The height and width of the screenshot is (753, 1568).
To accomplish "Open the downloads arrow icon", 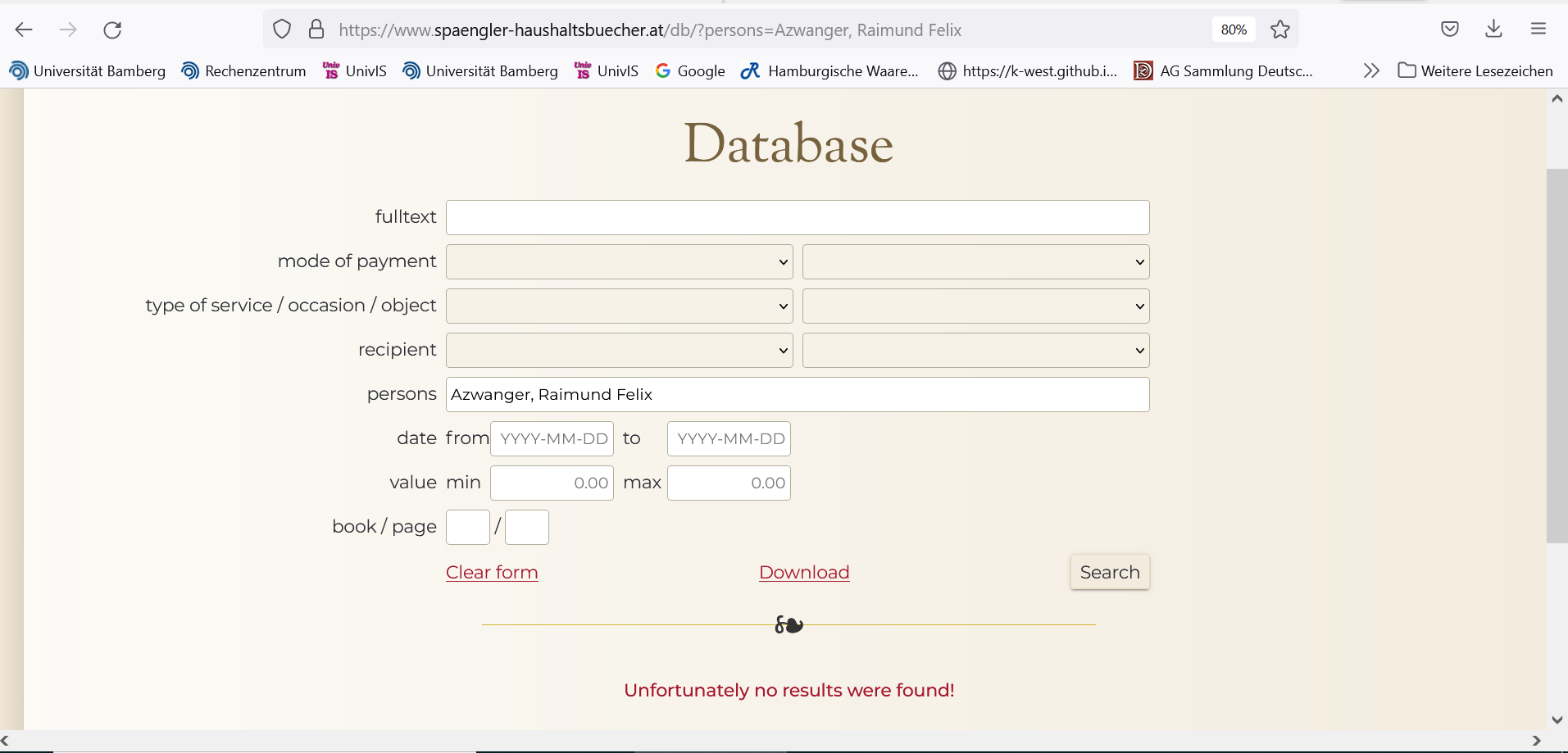I will pos(1494,29).
